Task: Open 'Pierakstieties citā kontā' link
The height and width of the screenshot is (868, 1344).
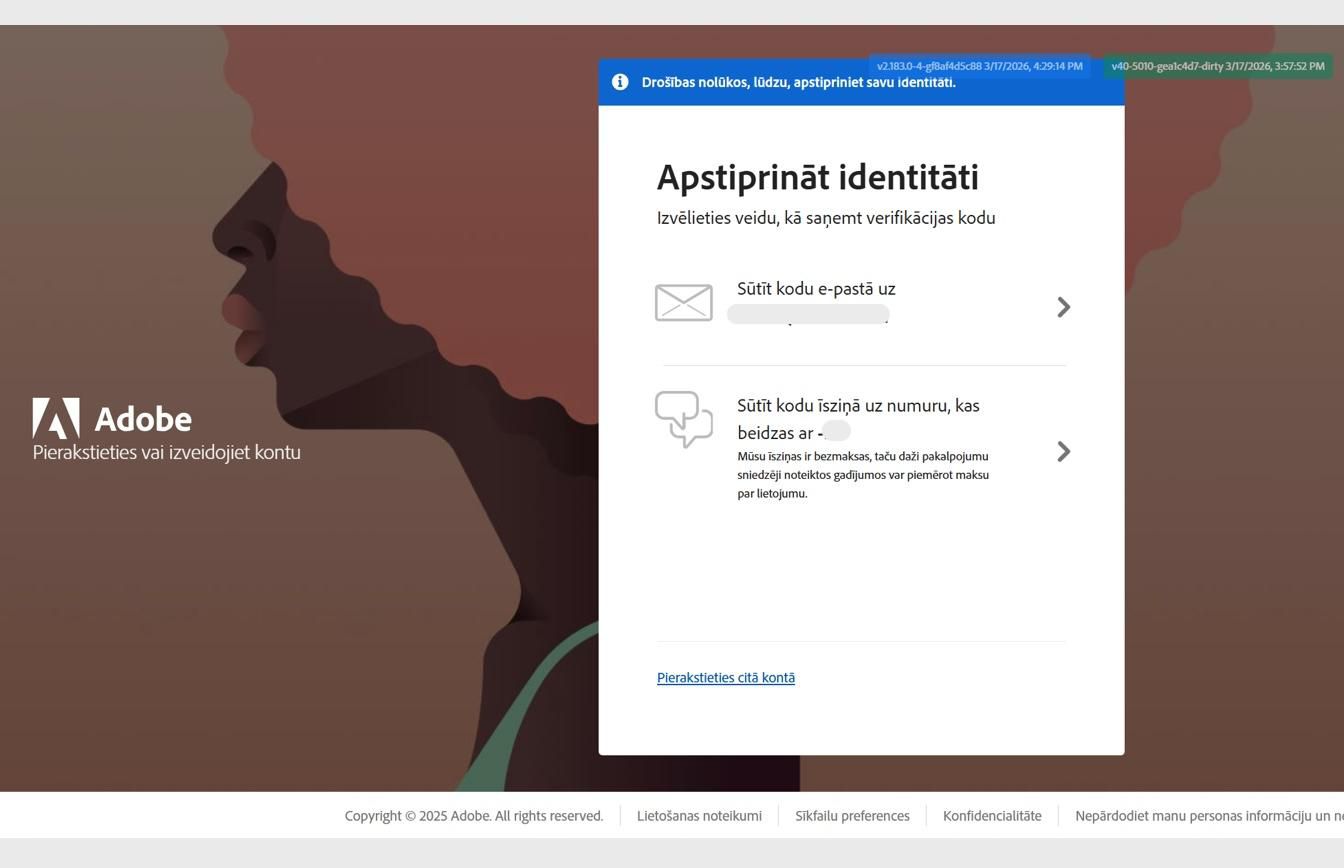Action: [x=725, y=677]
